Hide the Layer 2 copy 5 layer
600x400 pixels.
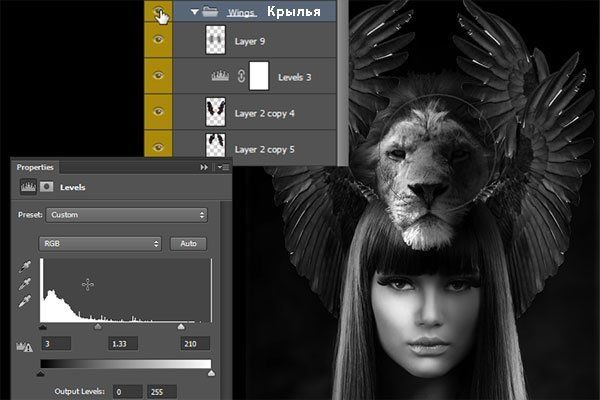pos(158,147)
